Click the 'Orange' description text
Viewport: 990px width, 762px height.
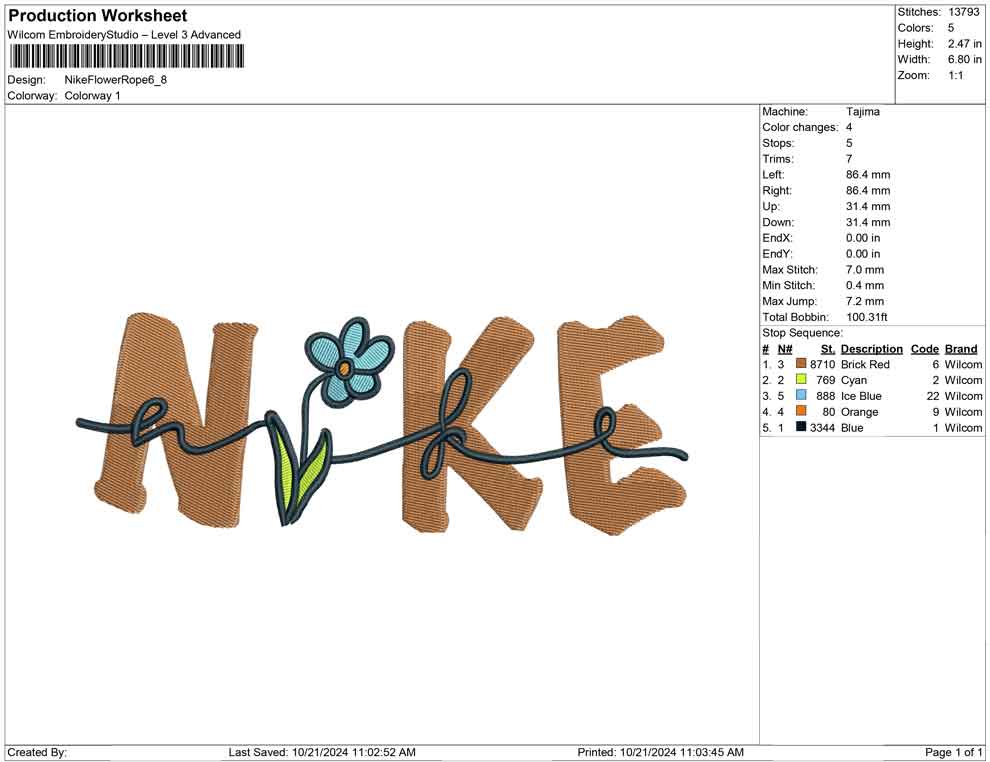click(x=859, y=412)
